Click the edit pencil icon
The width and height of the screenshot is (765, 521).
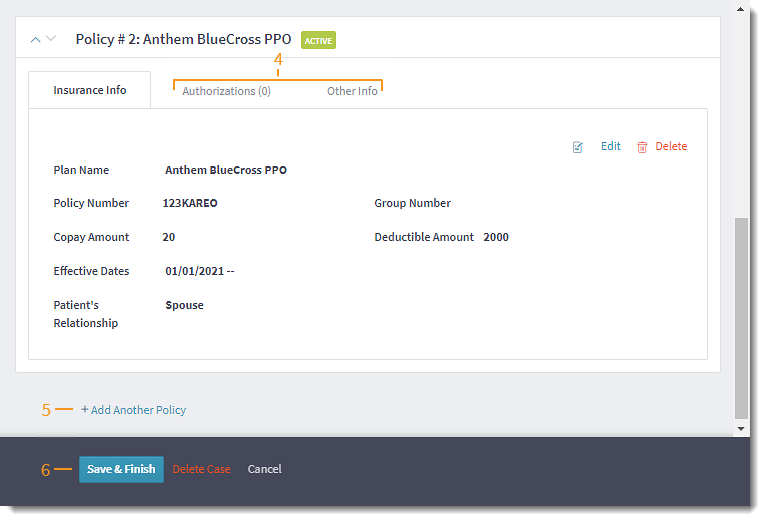577,147
